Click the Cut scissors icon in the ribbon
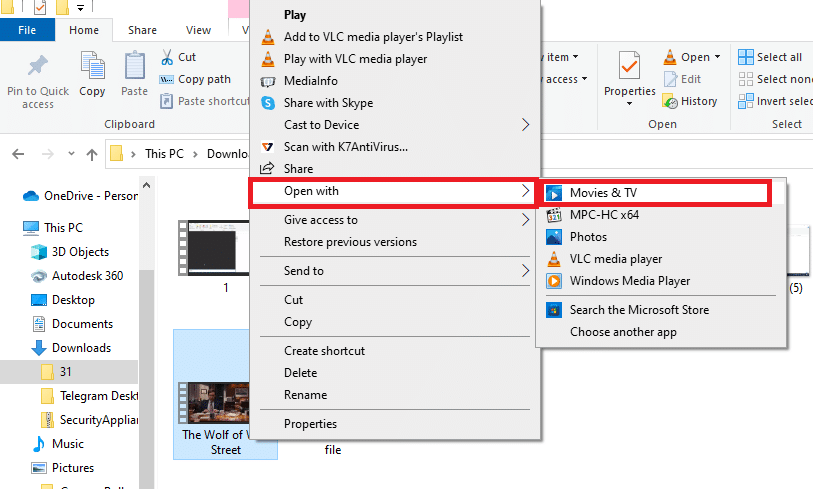Image resolution: width=813 pixels, height=489 pixels. 167,57
